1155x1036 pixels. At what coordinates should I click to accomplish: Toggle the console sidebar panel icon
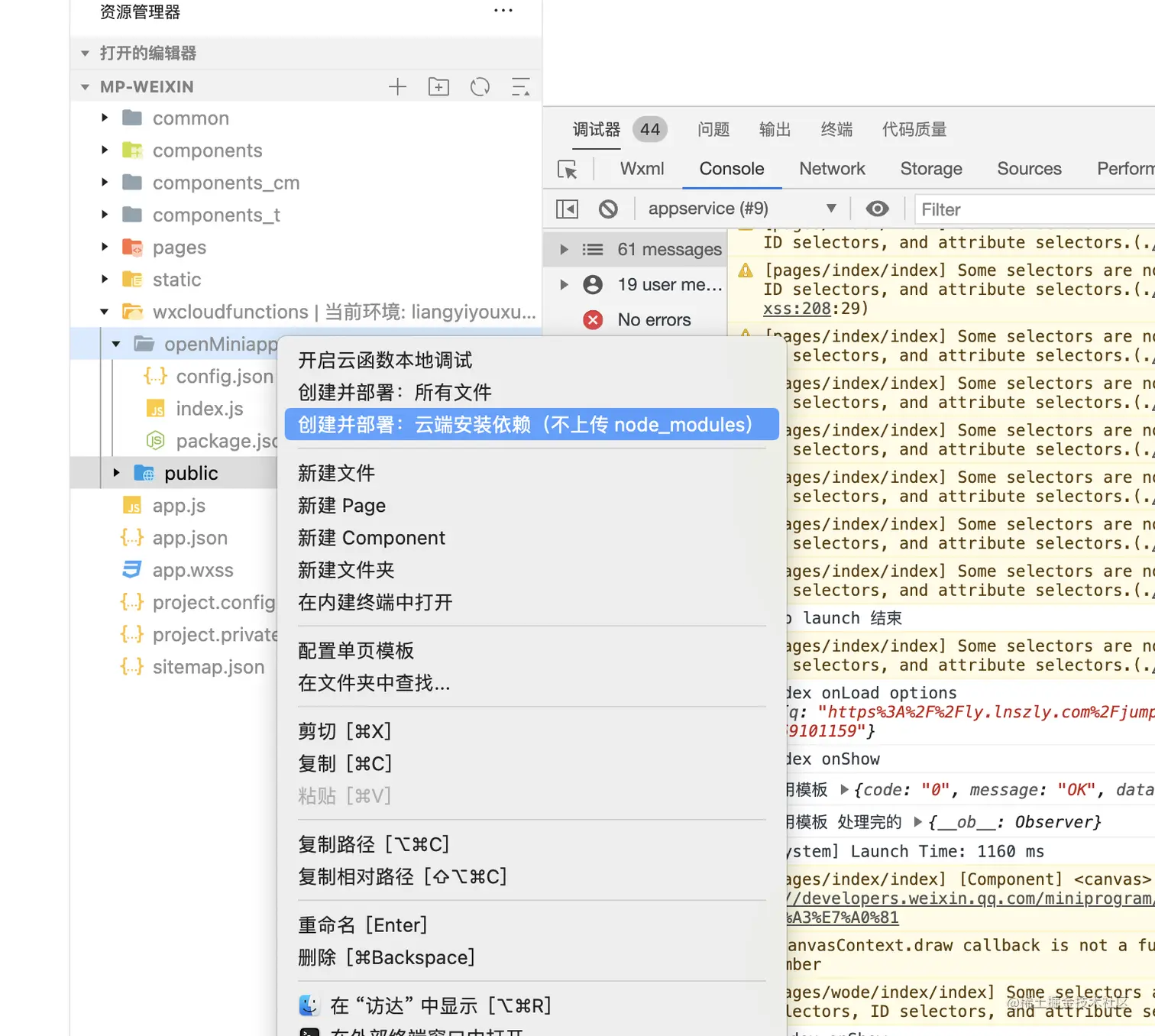click(567, 209)
